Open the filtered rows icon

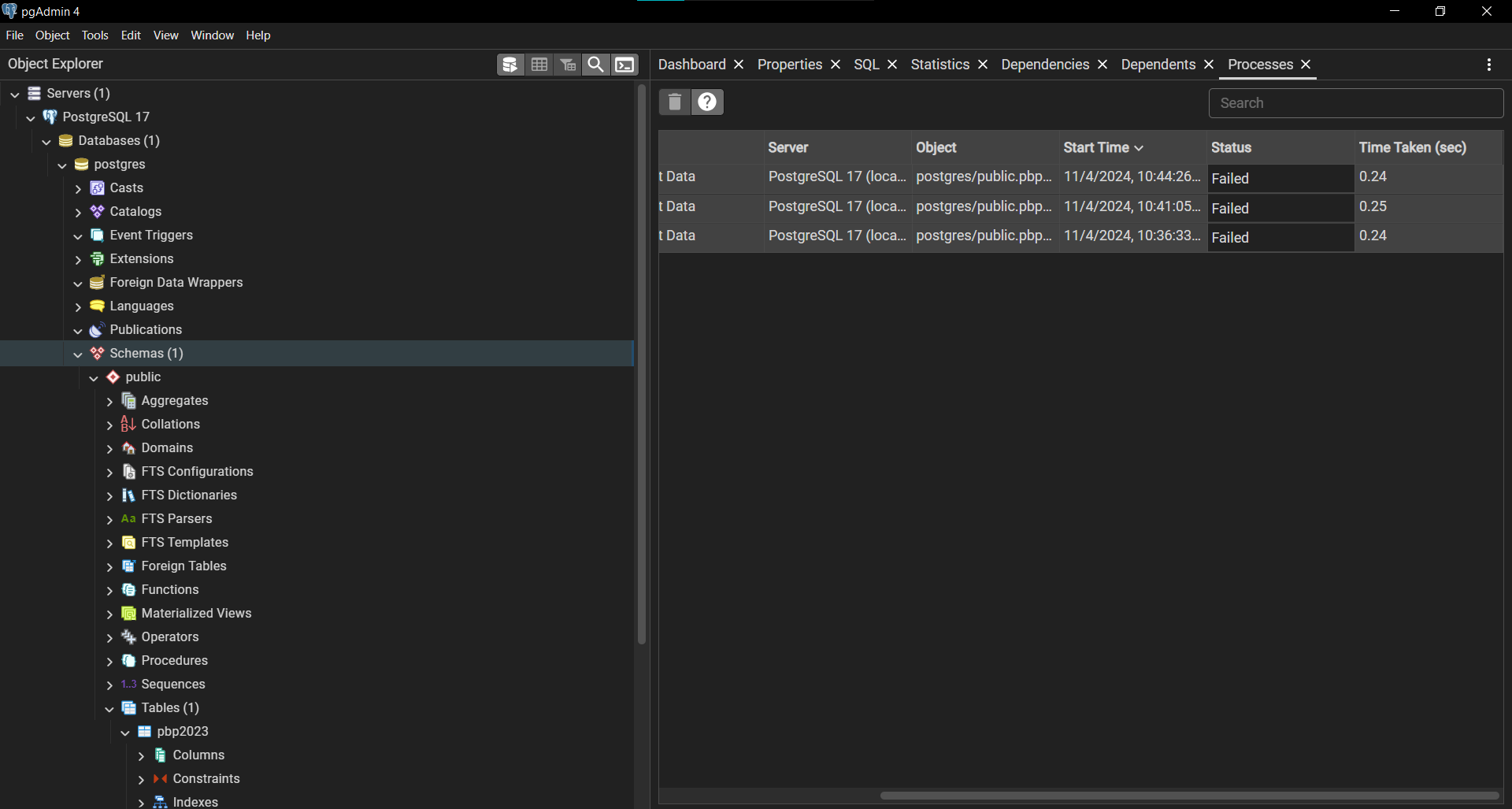tap(568, 64)
